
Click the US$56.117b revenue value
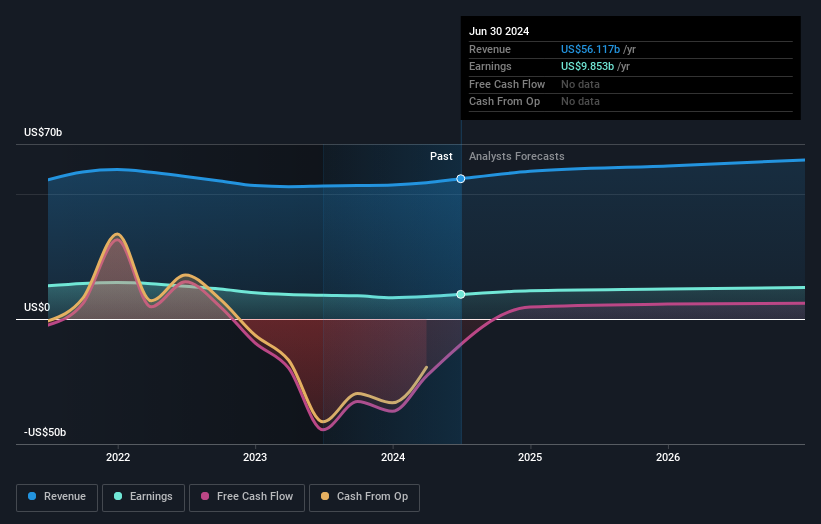591,49
